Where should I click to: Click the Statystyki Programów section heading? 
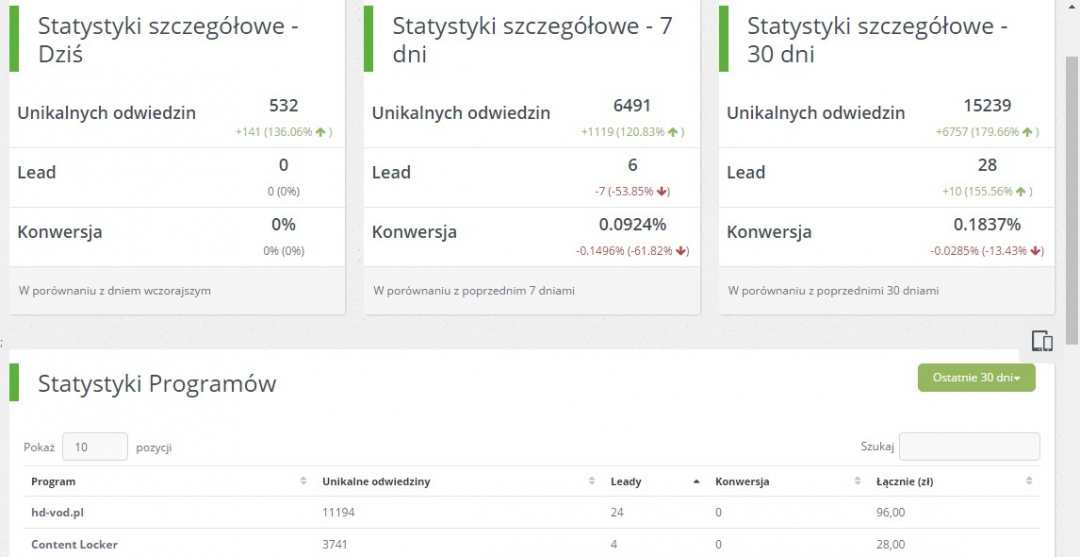(x=157, y=383)
